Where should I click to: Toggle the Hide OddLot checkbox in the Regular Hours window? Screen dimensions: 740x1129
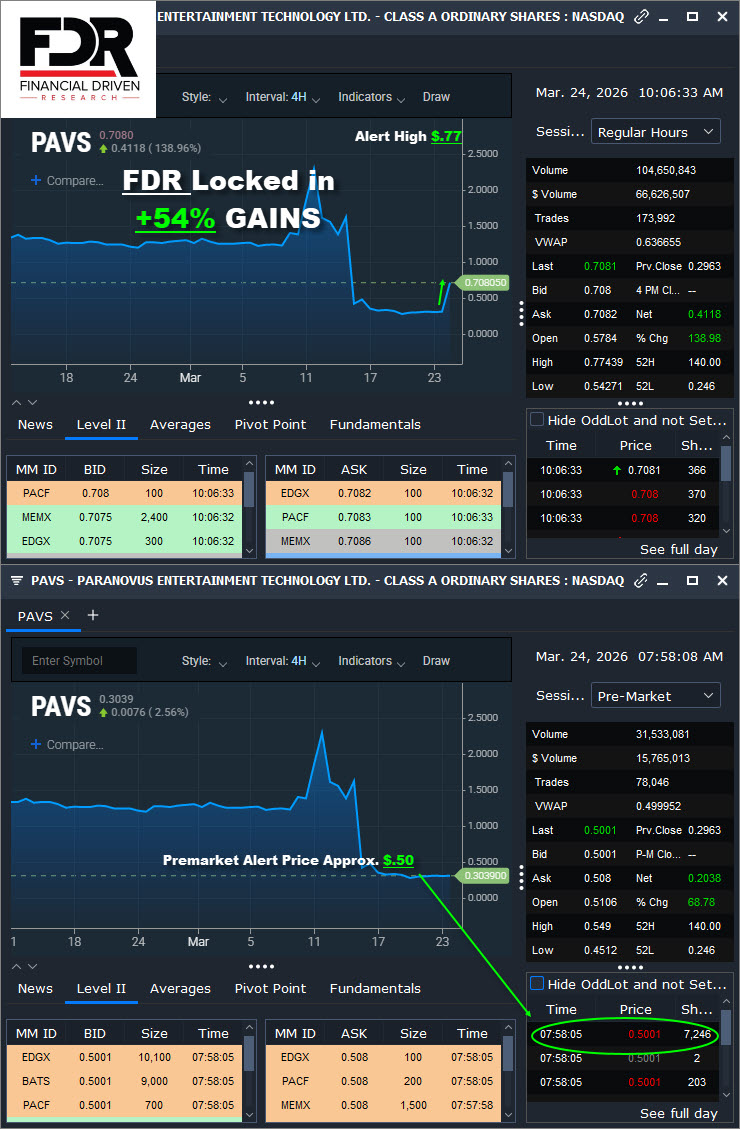537,420
